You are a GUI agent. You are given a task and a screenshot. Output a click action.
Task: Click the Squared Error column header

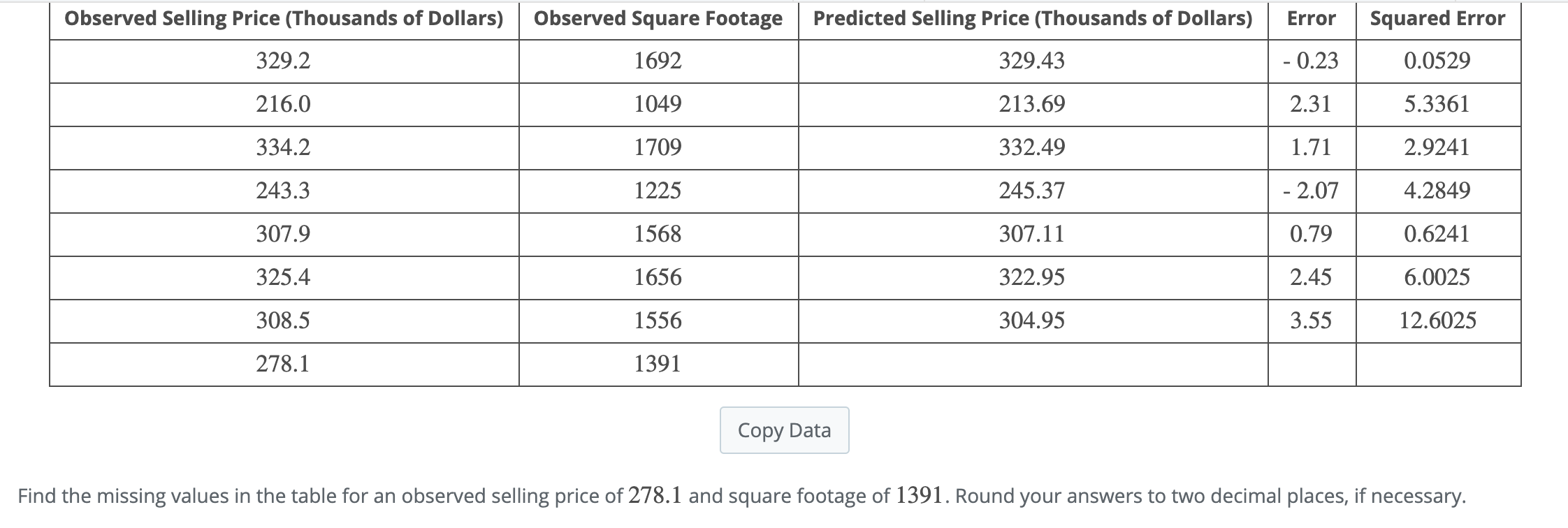coord(1437,19)
